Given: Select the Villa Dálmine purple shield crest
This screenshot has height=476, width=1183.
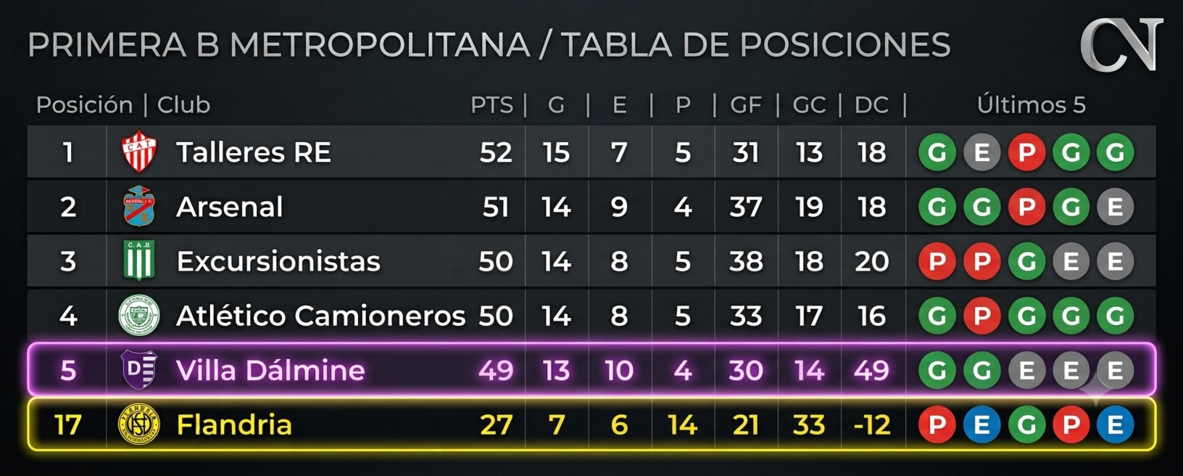Looking at the screenshot, I should (x=139, y=370).
